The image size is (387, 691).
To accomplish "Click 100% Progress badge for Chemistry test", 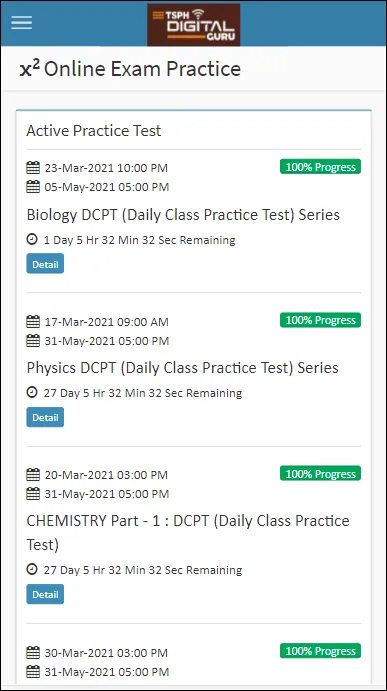I will point(320,473).
